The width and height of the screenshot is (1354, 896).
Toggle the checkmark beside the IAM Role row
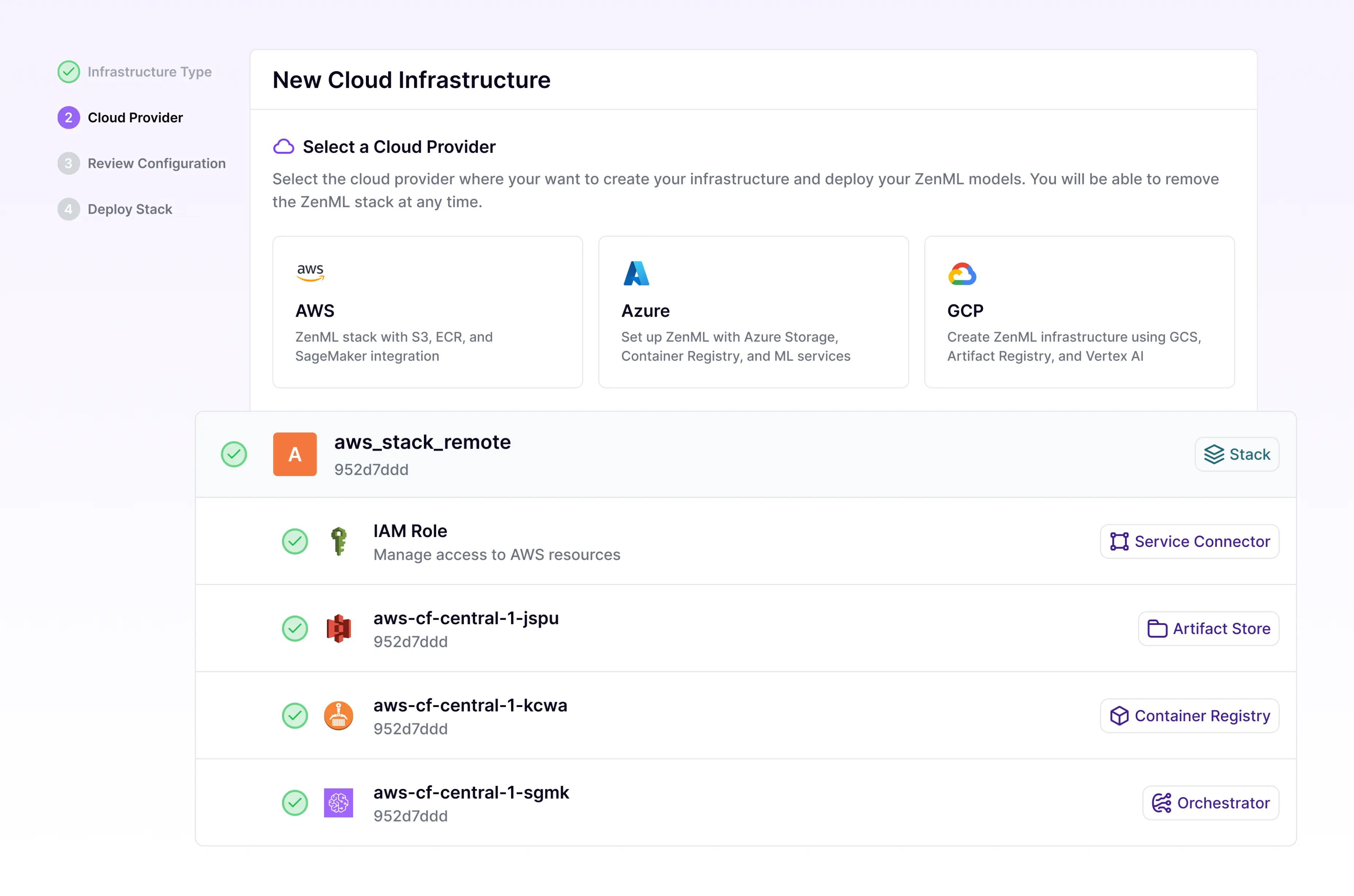[295, 542]
